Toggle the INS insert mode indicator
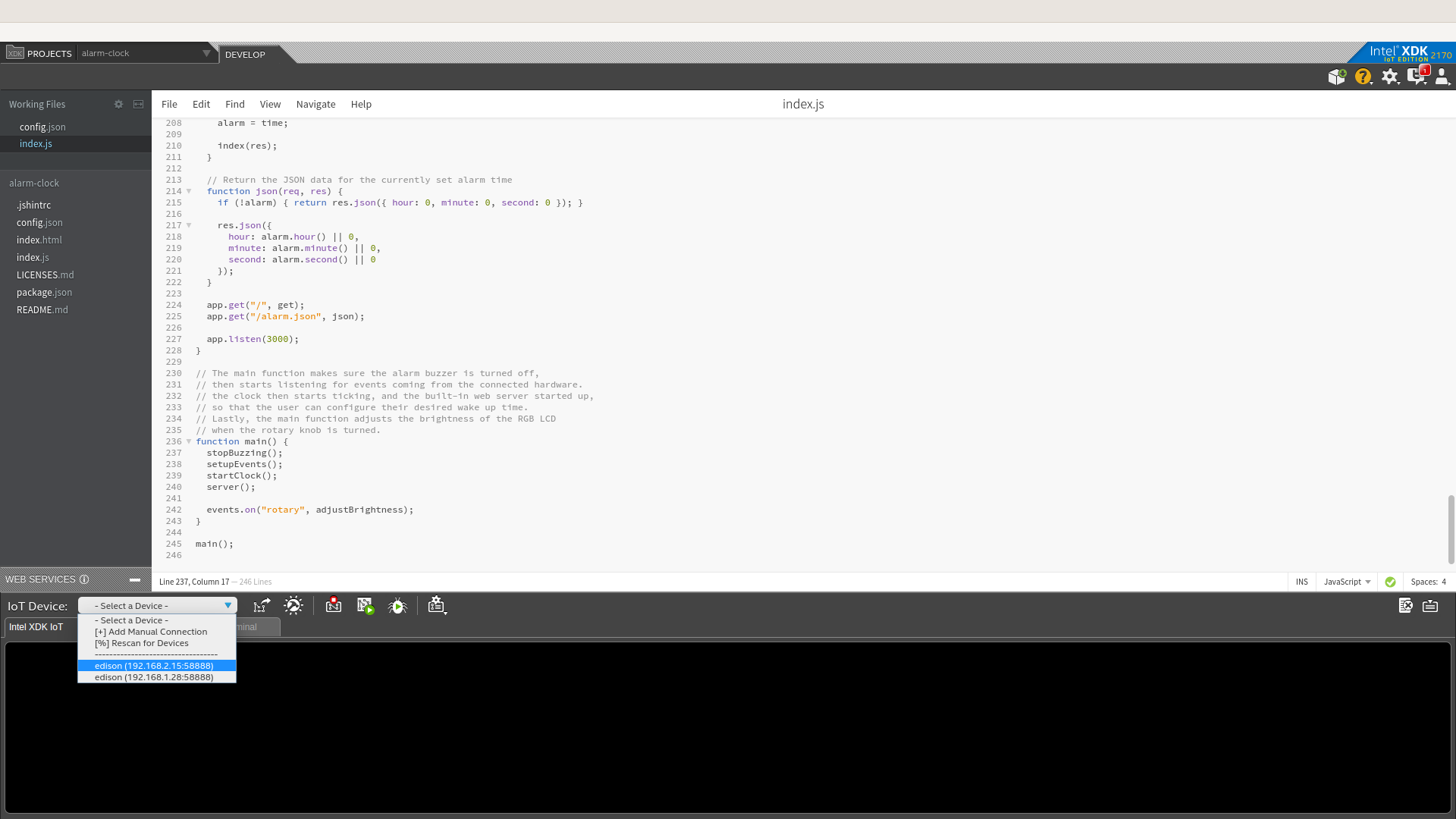The image size is (1456, 819). pyautogui.click(x=1302, y=582)
